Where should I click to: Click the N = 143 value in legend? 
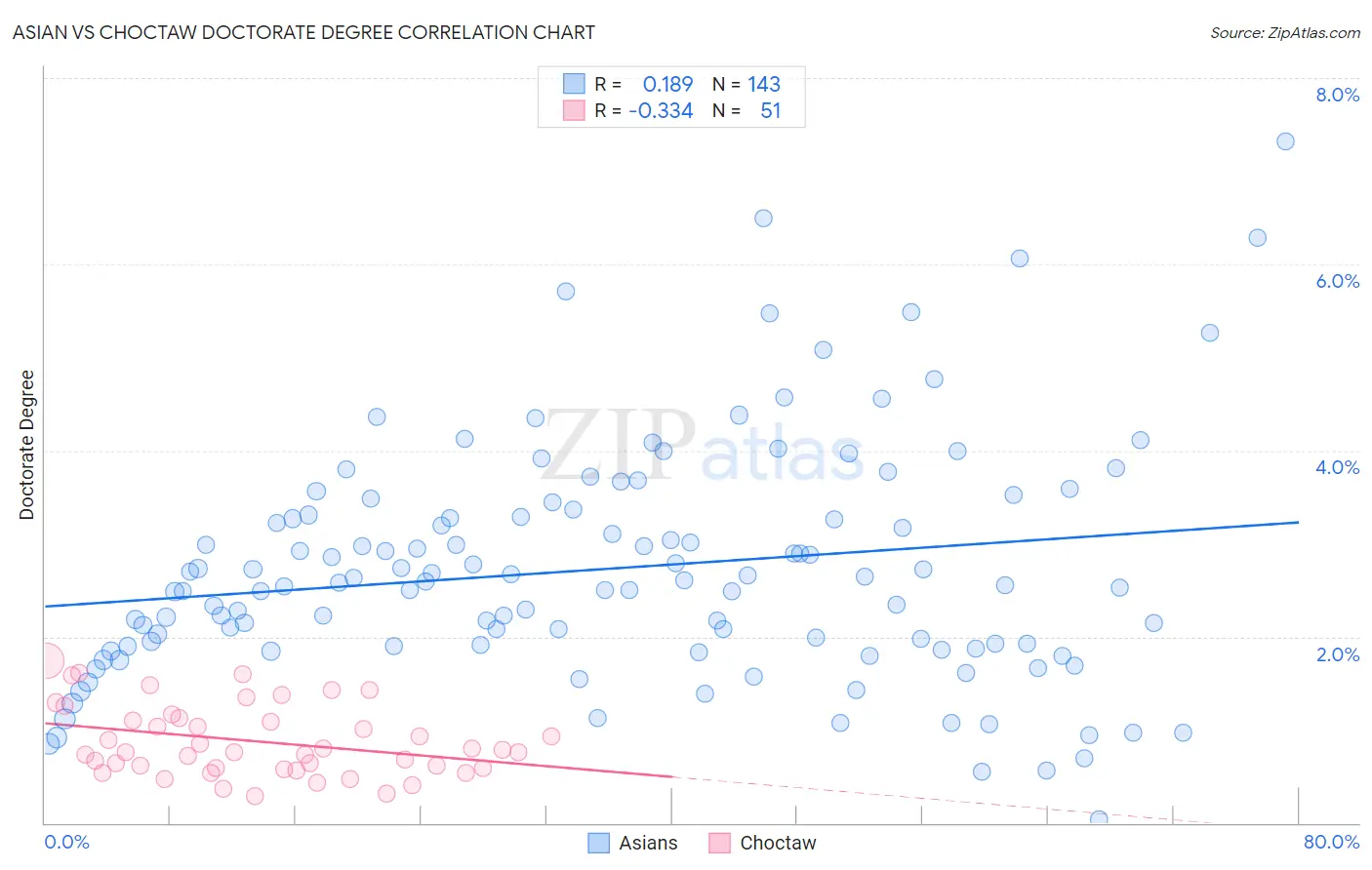747,84
